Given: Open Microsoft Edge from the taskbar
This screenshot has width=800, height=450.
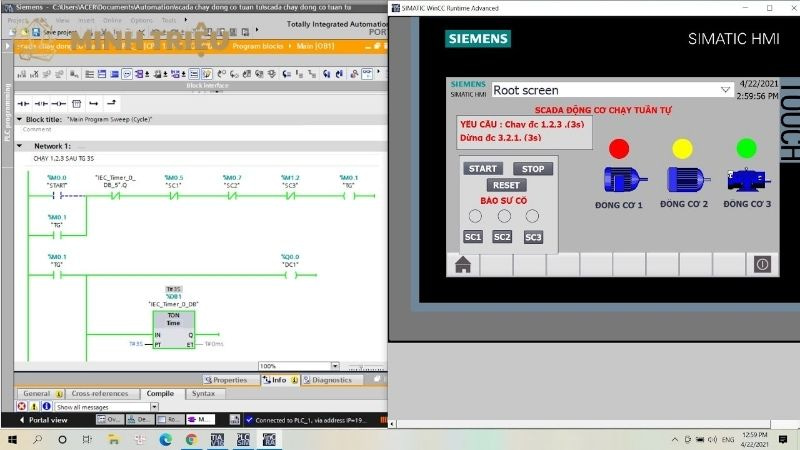Looking at the screenshot, I should coord(166,439).
